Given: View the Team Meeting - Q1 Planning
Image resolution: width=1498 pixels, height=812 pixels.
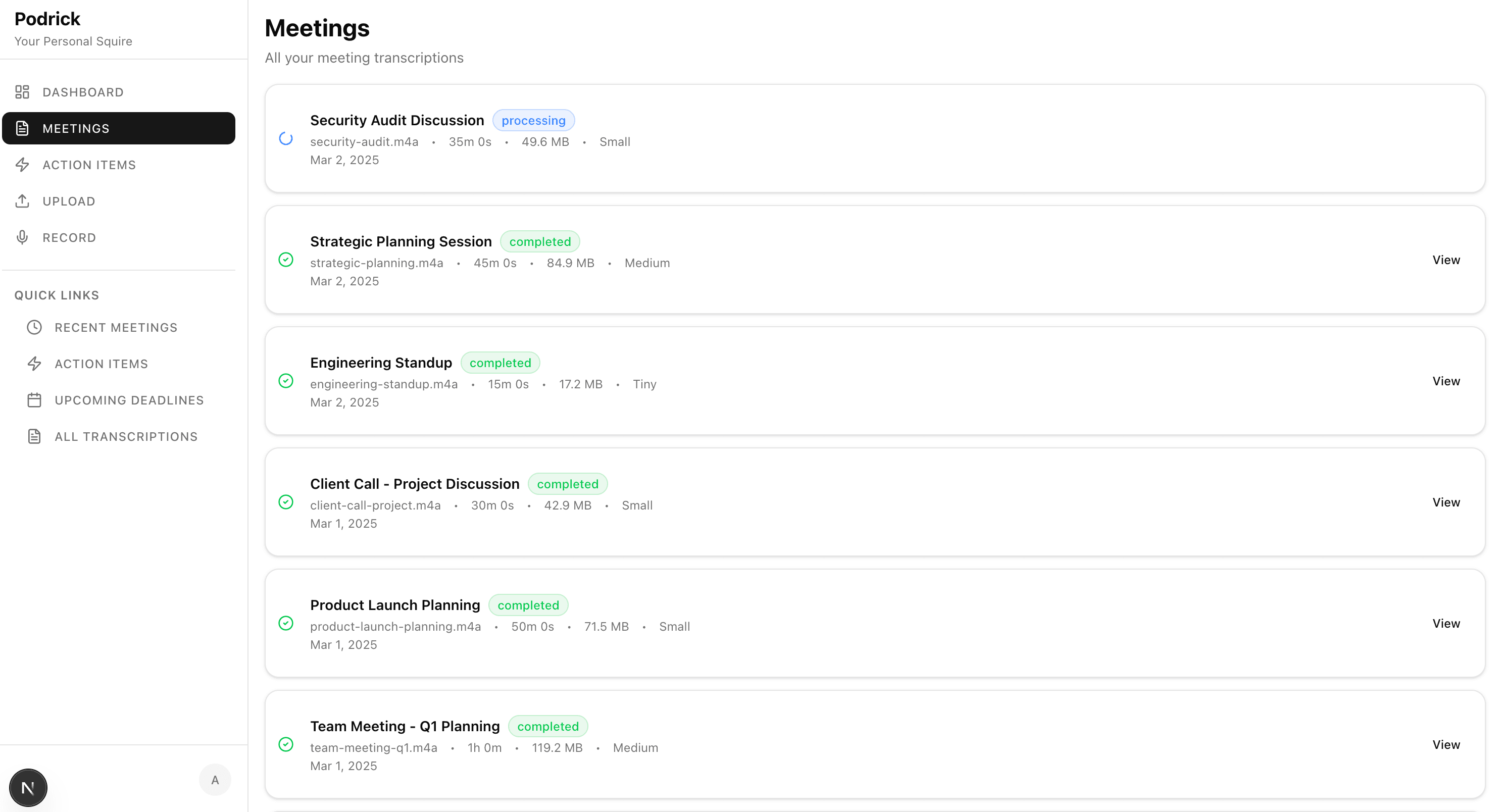Looking at the screenshot, I should (x=1445, y=744).
